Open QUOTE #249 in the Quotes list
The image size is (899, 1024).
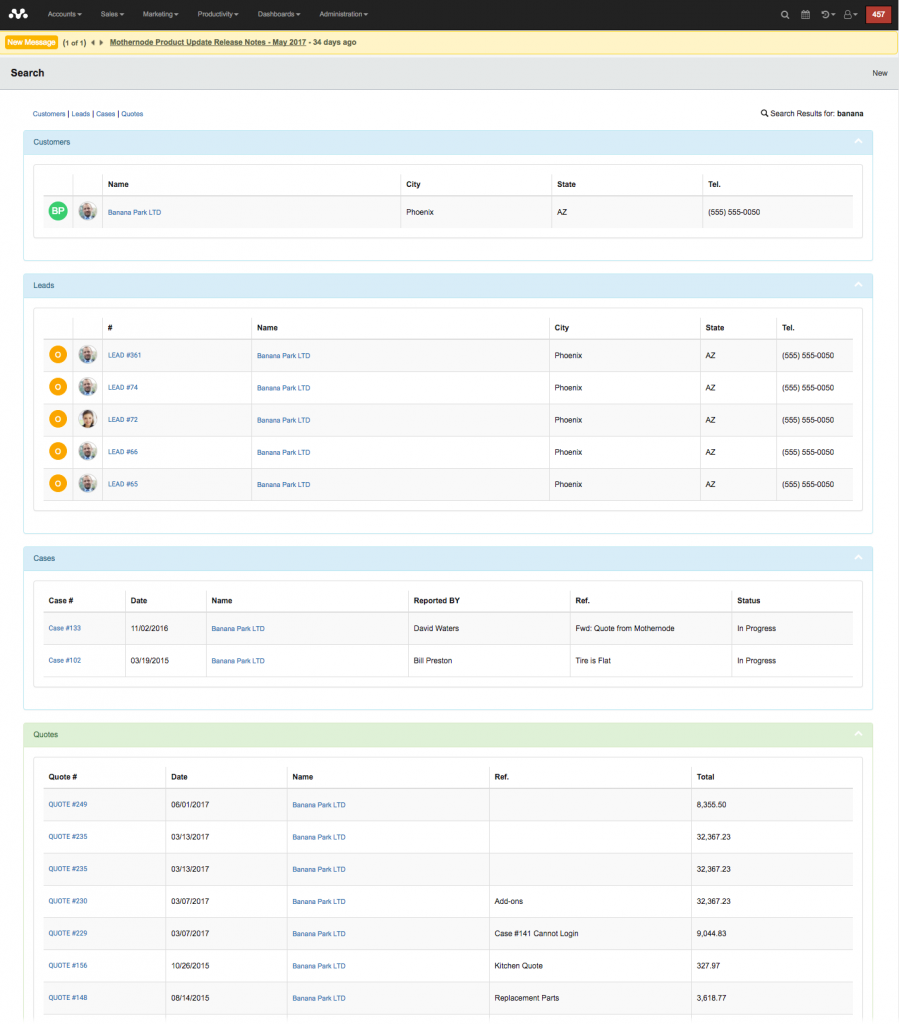pyautogui.click(x=67, y=804)
